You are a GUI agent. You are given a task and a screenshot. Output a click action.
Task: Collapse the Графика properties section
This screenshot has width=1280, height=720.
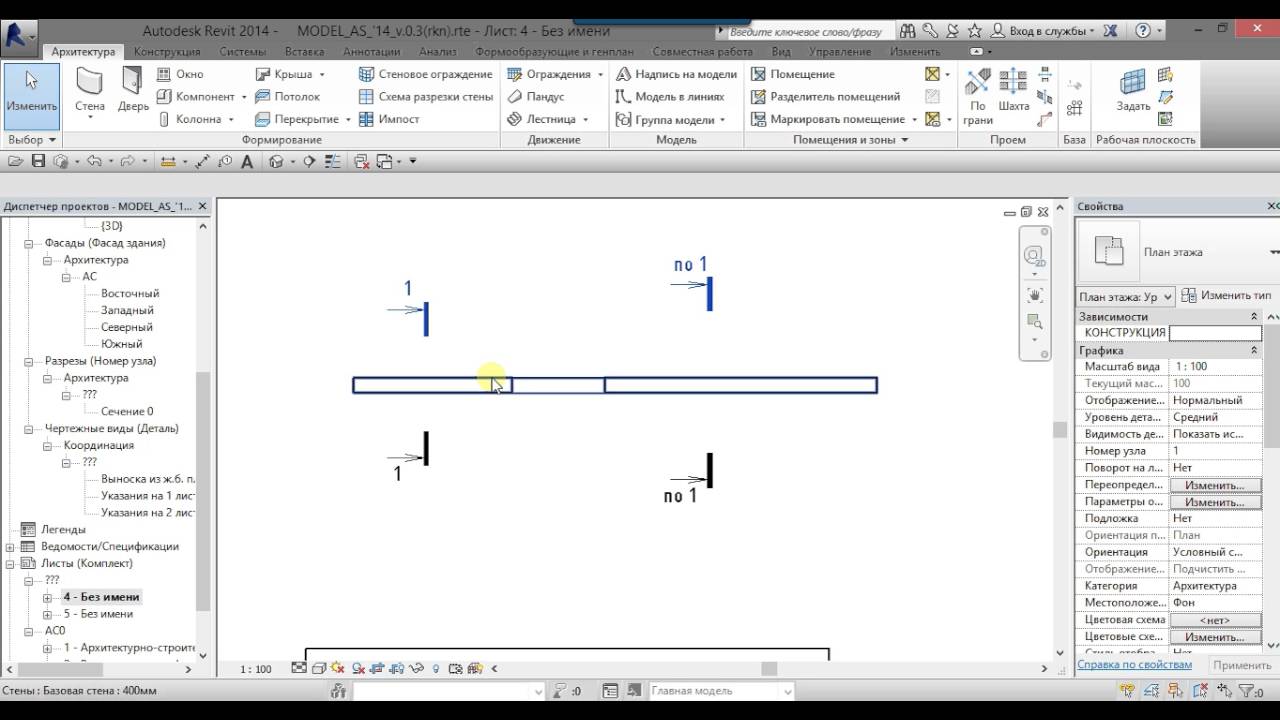[1254, 351]
